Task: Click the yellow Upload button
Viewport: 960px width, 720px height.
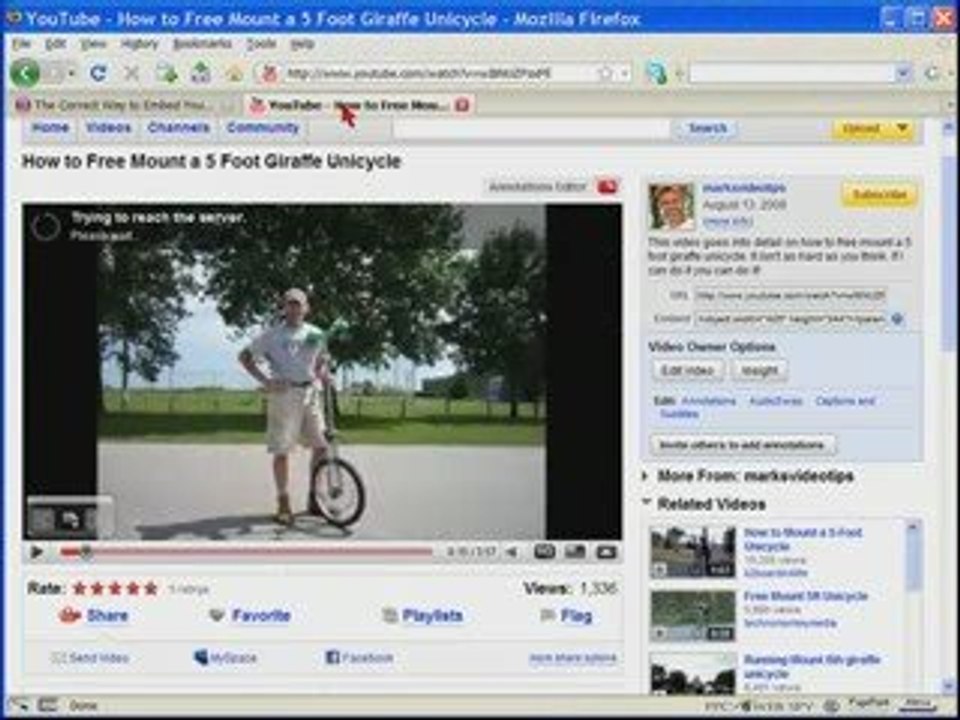Action: (x=861, y=129)
